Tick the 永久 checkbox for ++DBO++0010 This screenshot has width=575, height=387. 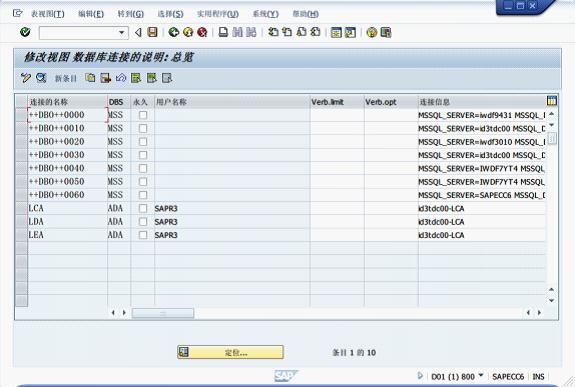[x=143, y=128]
